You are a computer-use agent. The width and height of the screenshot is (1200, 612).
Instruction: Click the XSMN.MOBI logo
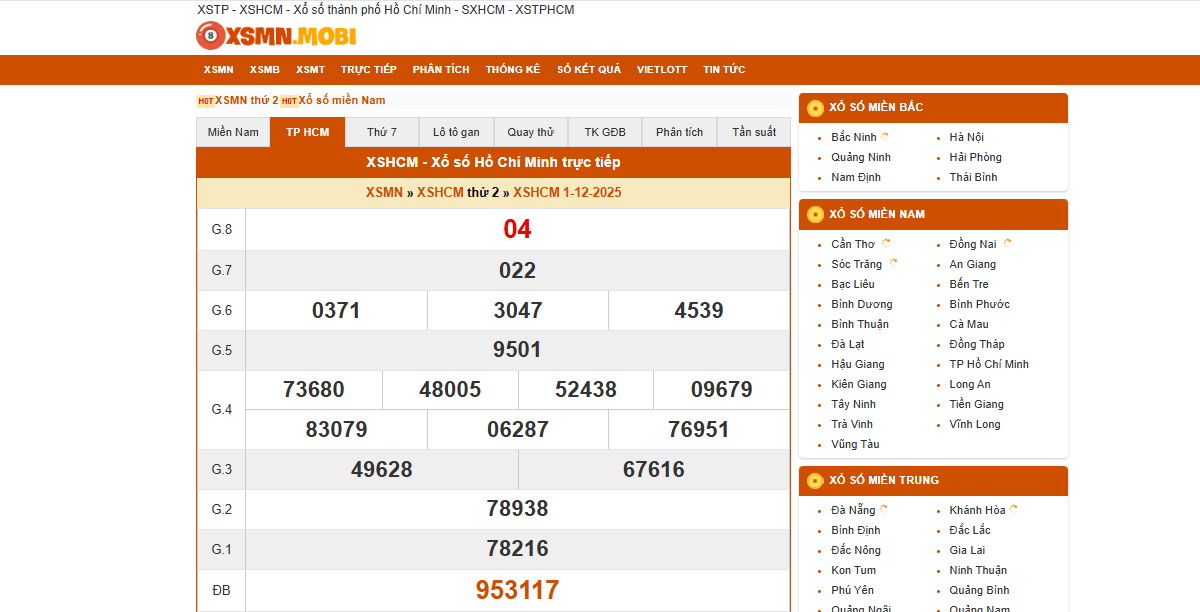click(x=276, y=36)
